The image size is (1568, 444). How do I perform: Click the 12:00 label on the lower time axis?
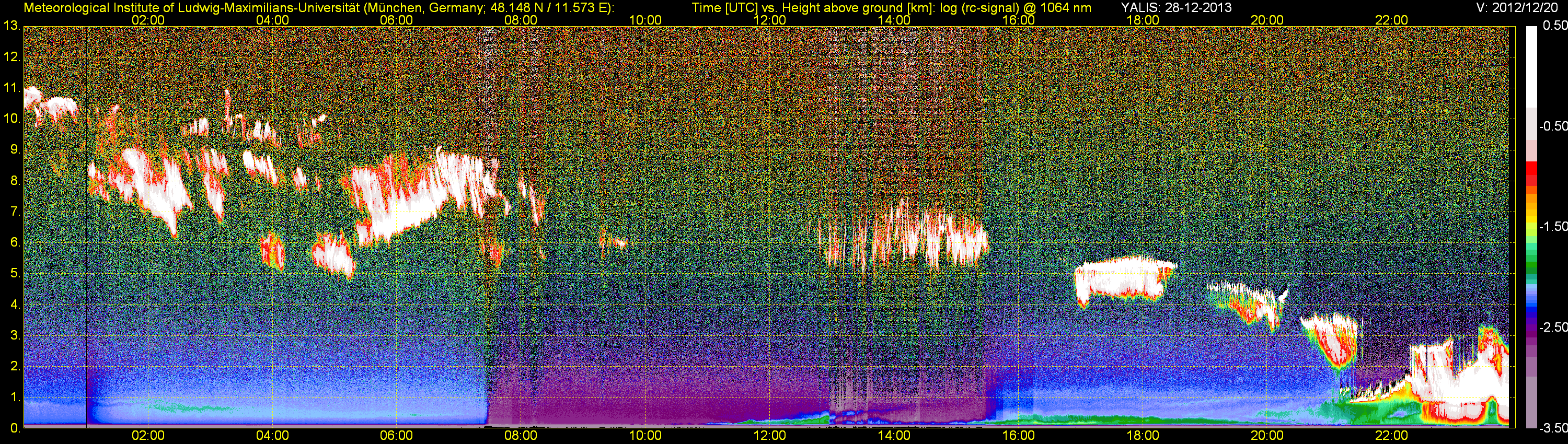coord(769,436)
